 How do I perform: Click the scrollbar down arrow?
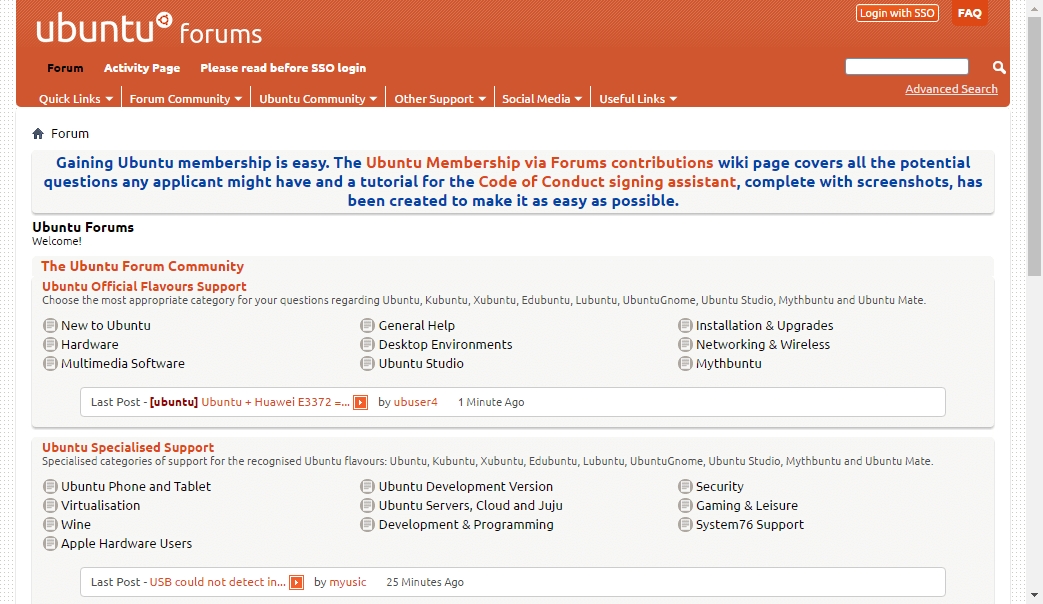[x=1034, y=595]
